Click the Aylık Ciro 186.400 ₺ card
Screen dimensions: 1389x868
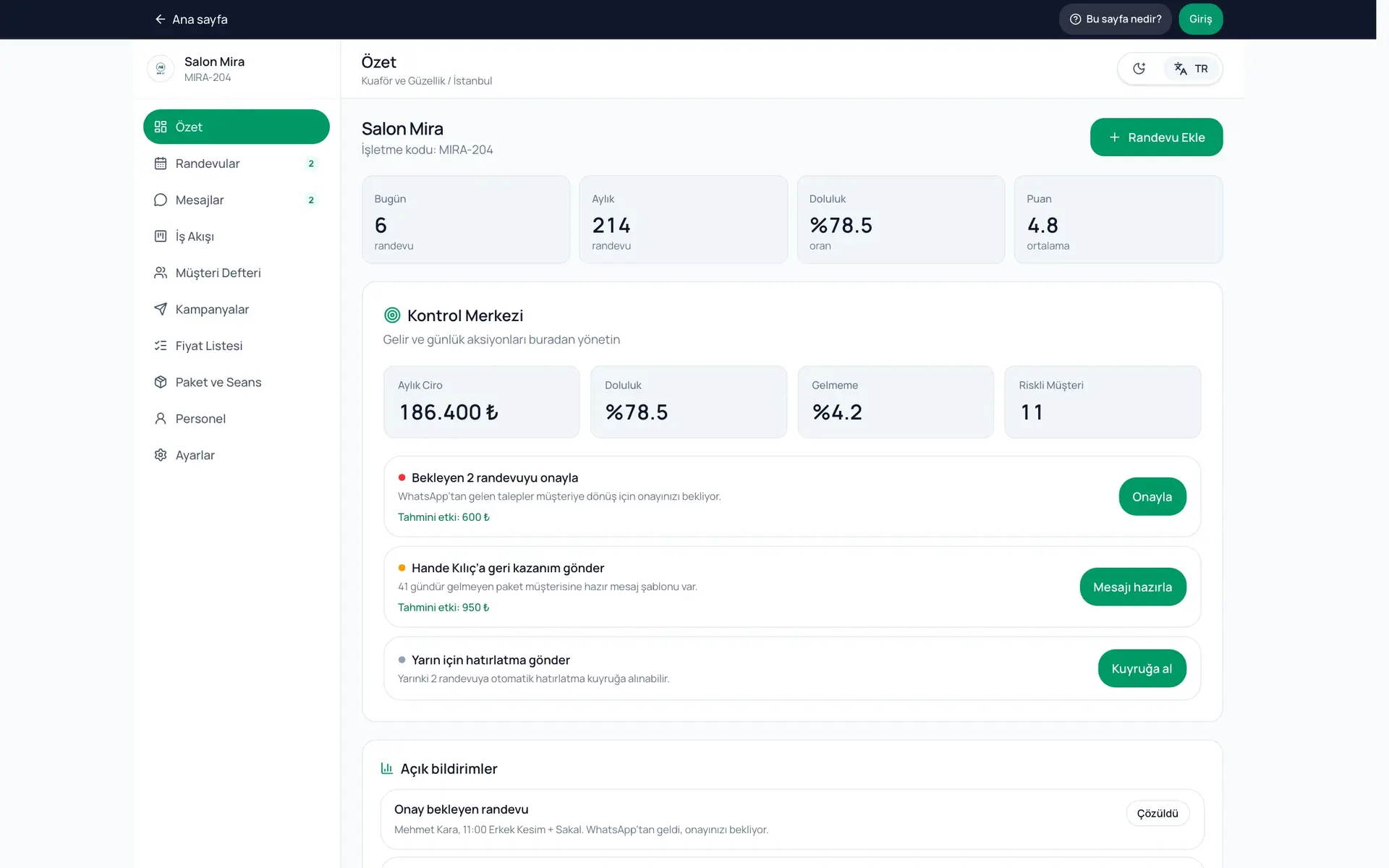[x=481, y=401]
